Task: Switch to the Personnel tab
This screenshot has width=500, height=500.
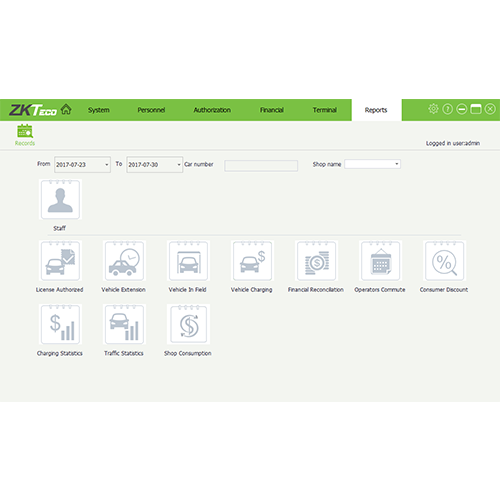Action: (x=151, y=110)
